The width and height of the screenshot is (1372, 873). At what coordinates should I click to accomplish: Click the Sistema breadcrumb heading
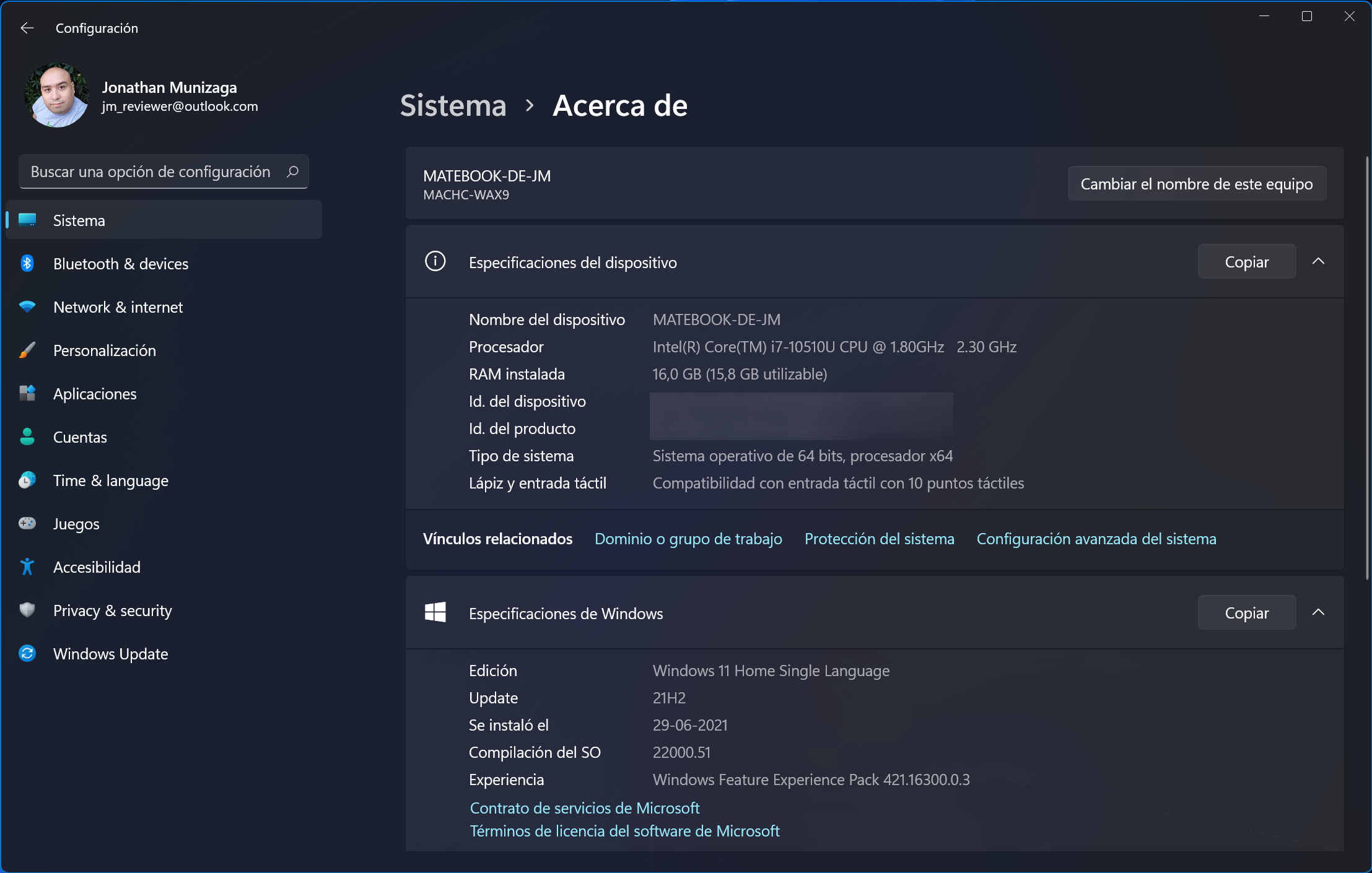click(453, 105)
